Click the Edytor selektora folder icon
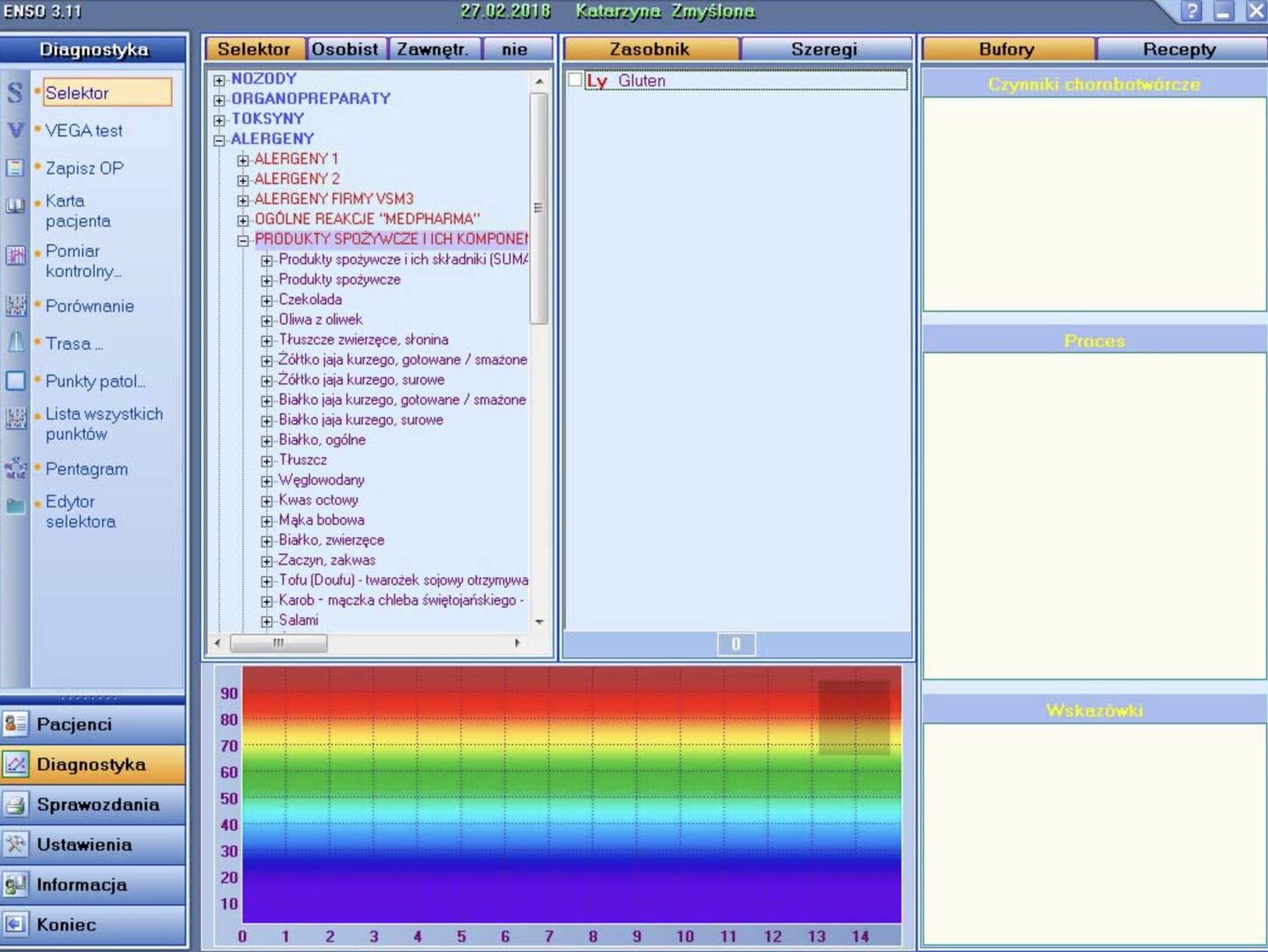Screen dimensions: 1268x952 coord(14,506)
